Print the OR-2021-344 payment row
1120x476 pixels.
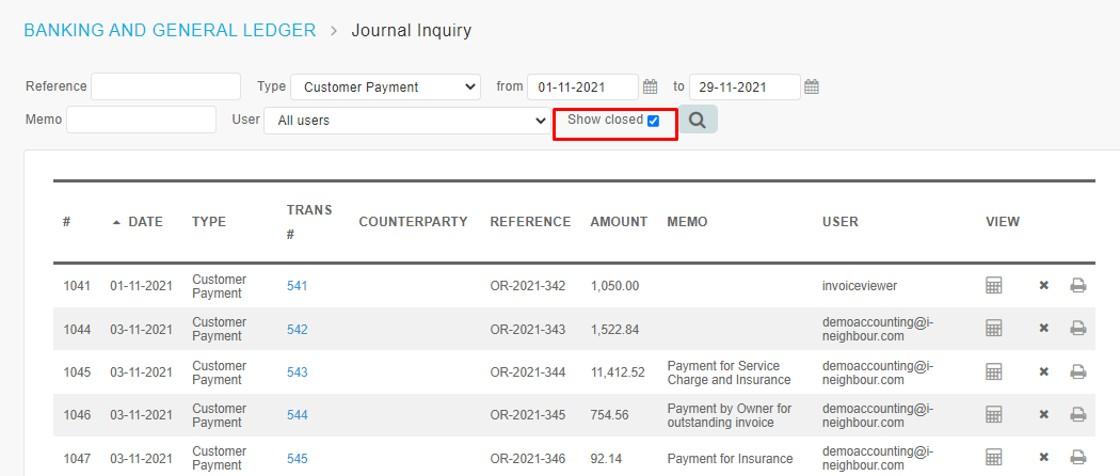click(x=1078, y=372)
